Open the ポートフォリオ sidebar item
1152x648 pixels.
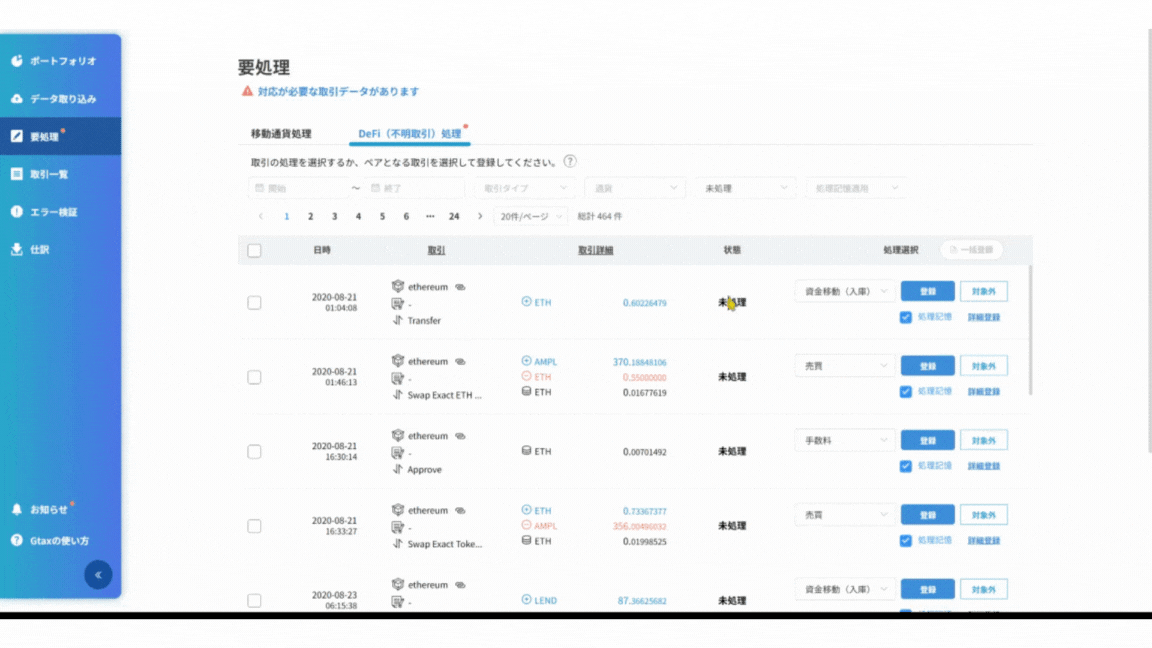[60, 61]
